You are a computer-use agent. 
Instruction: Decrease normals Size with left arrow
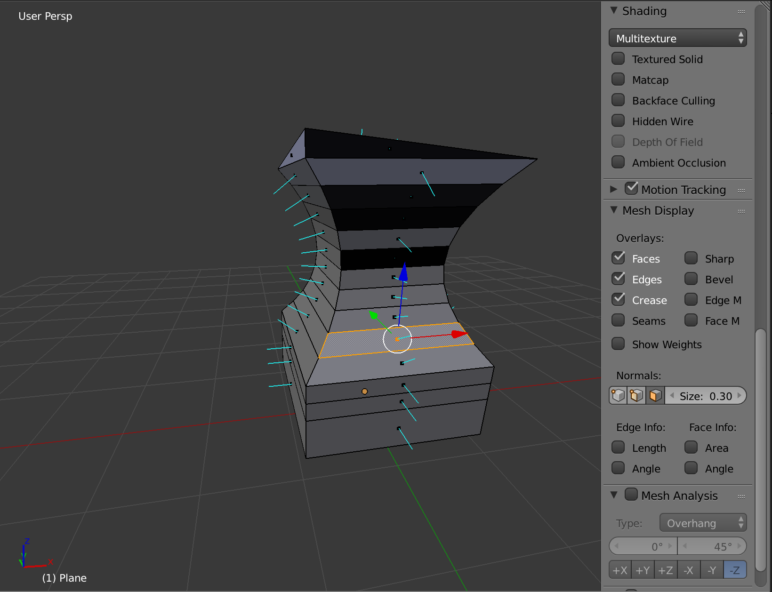click(672, 396)
